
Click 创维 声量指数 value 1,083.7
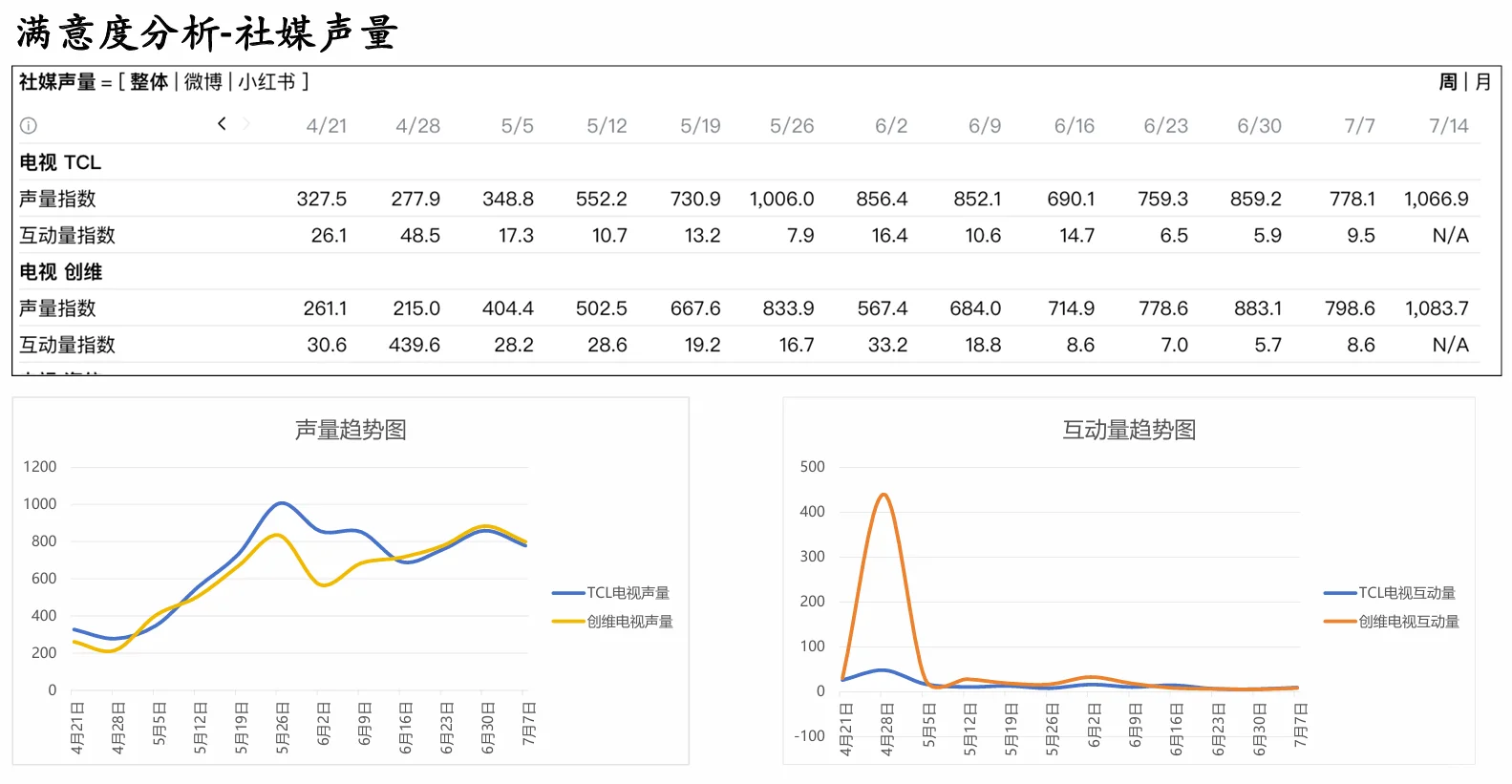[x=1437, y=308]
